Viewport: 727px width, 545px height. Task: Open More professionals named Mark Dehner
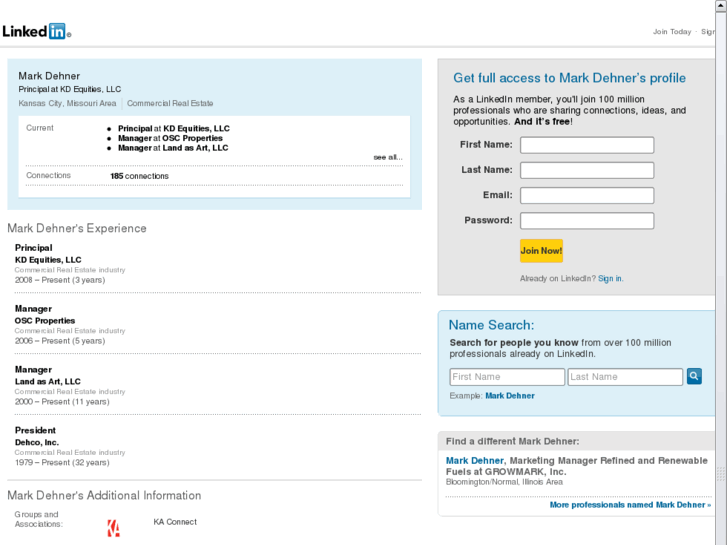click(630, 505)
